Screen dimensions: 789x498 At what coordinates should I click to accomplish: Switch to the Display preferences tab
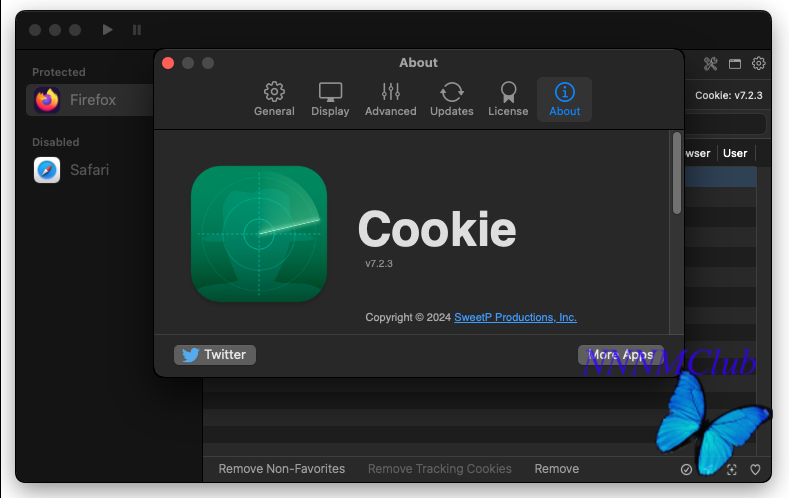[x=330, y=99]
